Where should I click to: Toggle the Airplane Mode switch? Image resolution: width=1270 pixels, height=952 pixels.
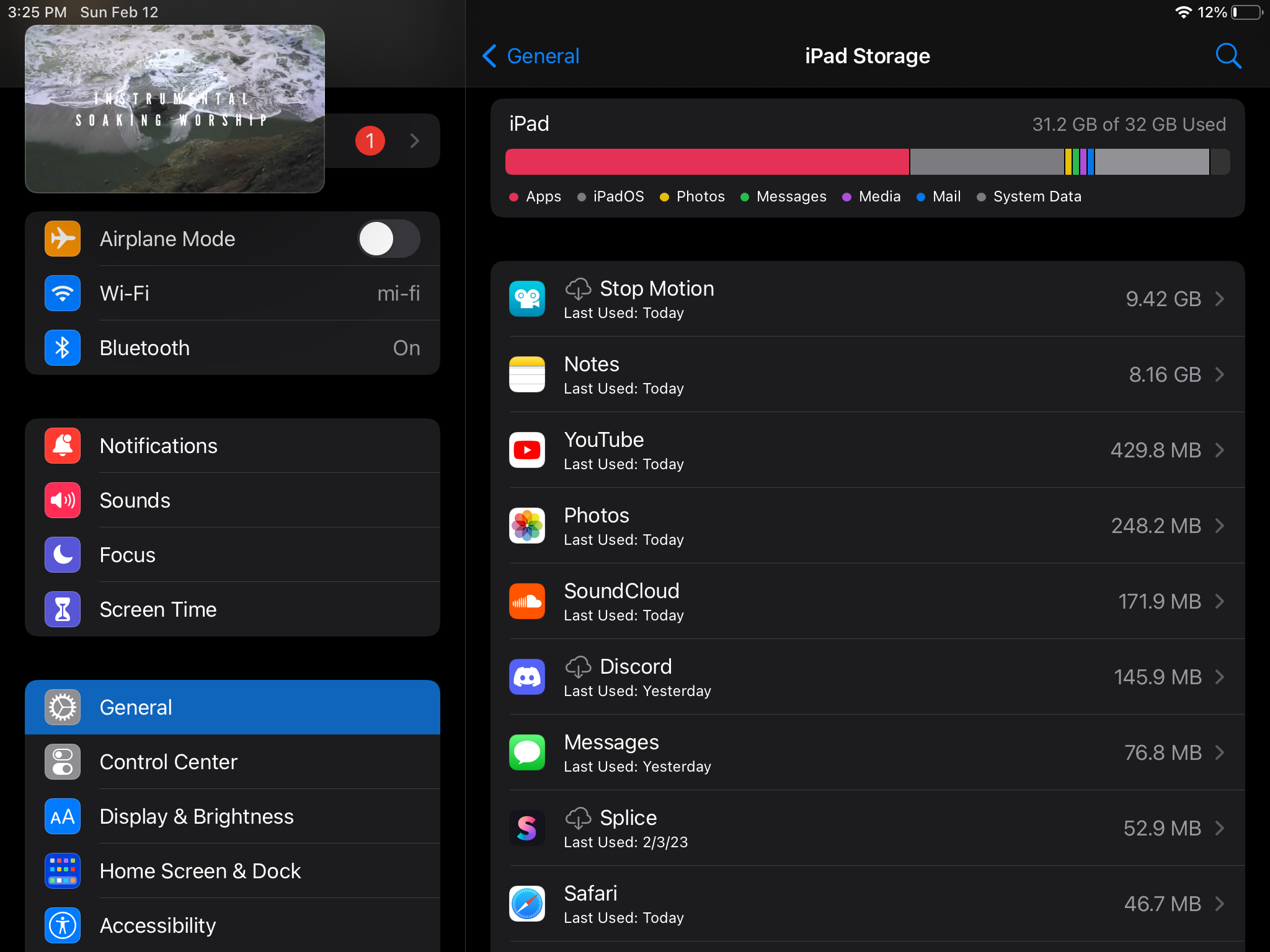pos(389,239)
